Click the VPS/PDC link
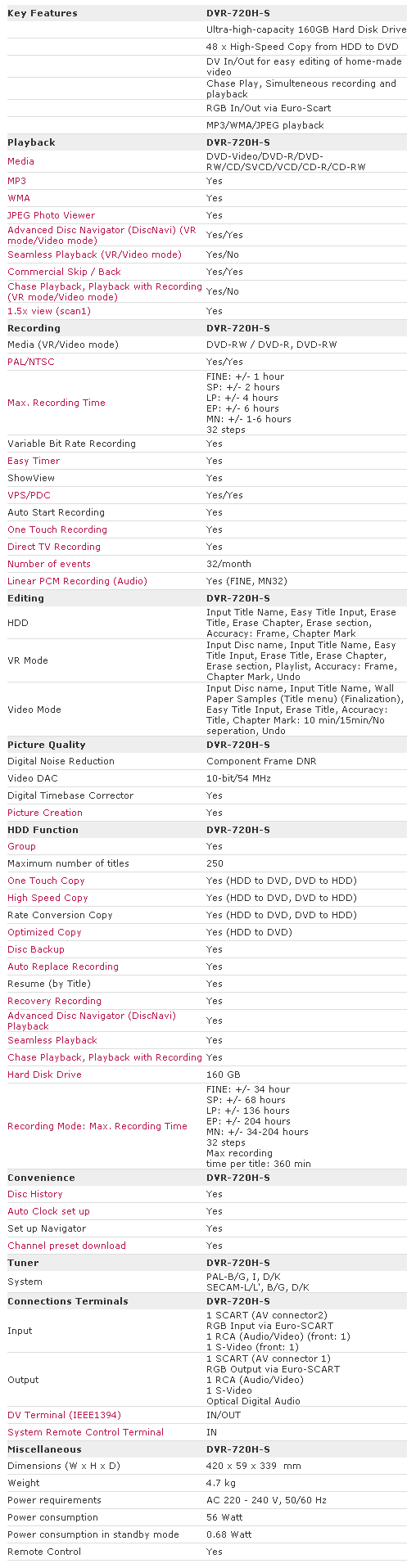 pos(29,495)
